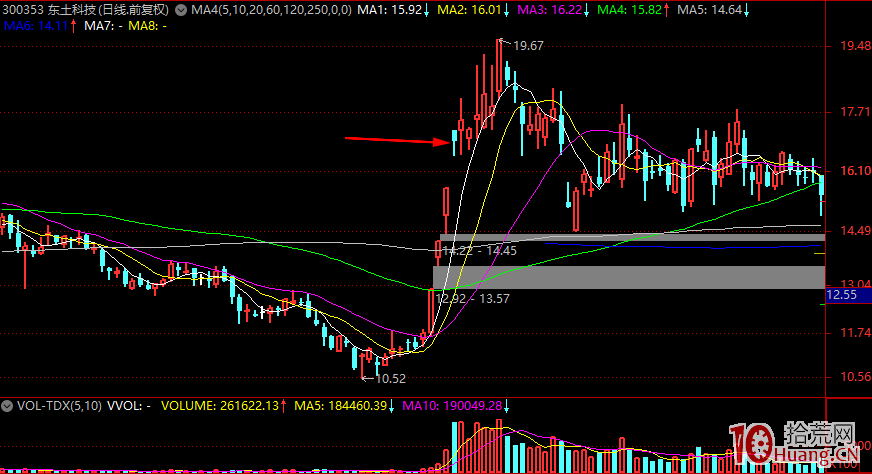The height and width of the screenshot is (474, 872).
Task: Click 10.56 on the price axis
Action: [x=855, y=377]
